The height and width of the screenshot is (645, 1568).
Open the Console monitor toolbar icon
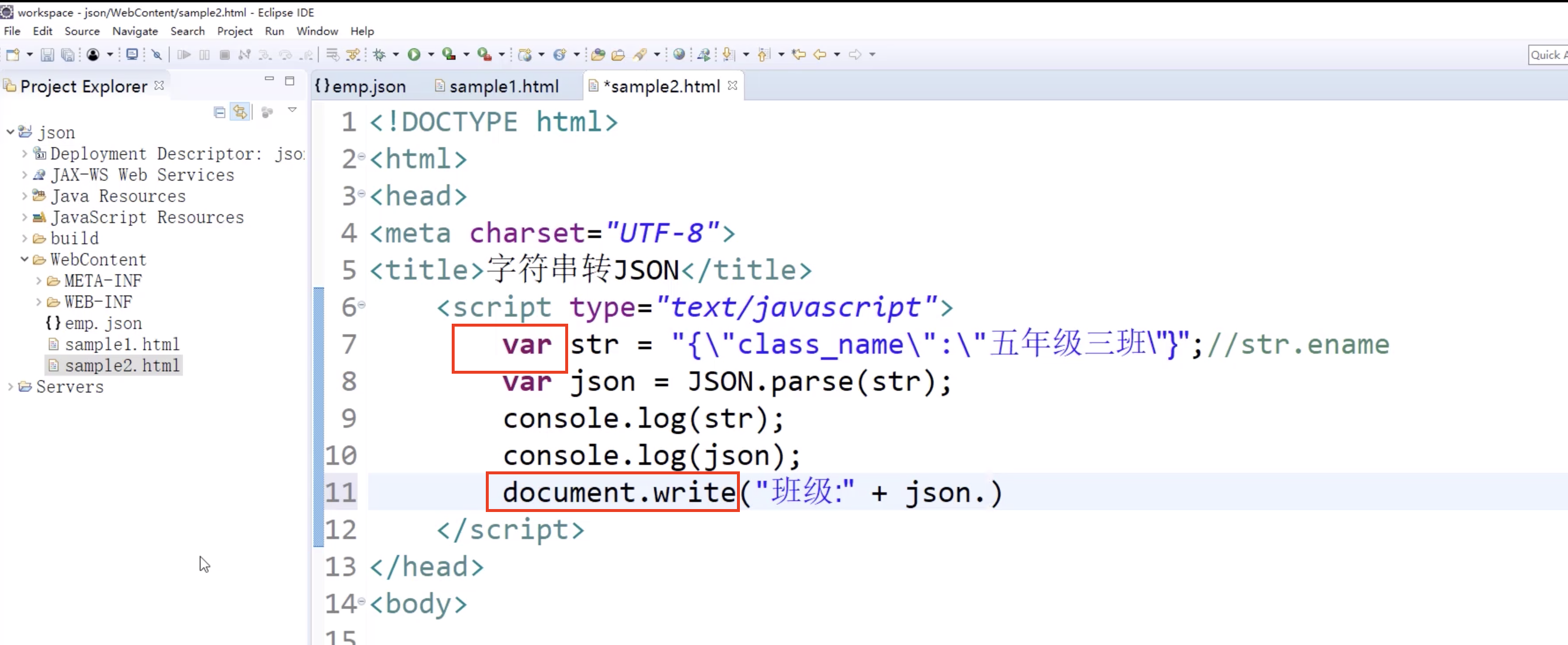click(132, 55)
